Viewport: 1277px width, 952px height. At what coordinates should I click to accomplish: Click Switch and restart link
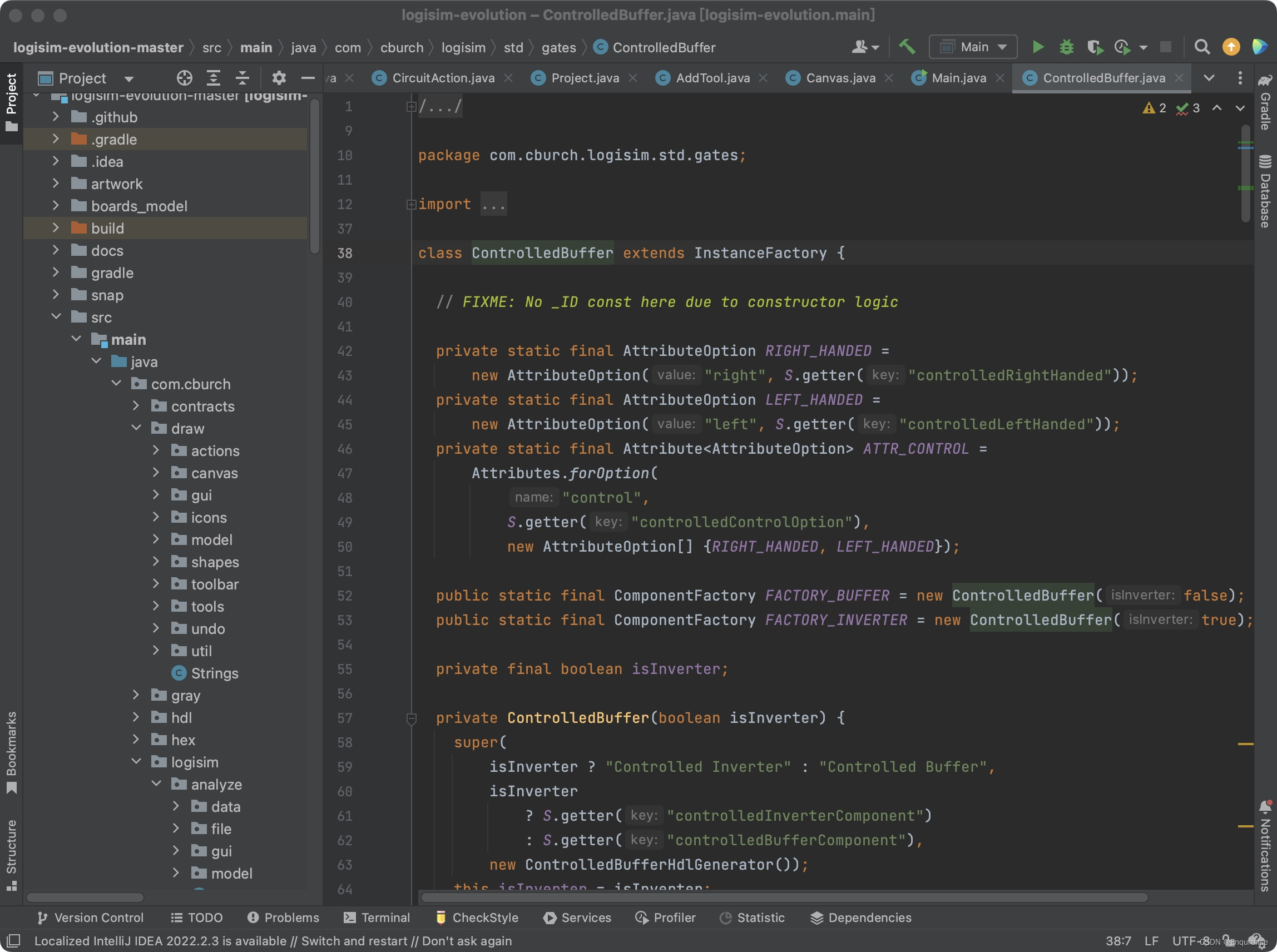(x=354, y=940)
